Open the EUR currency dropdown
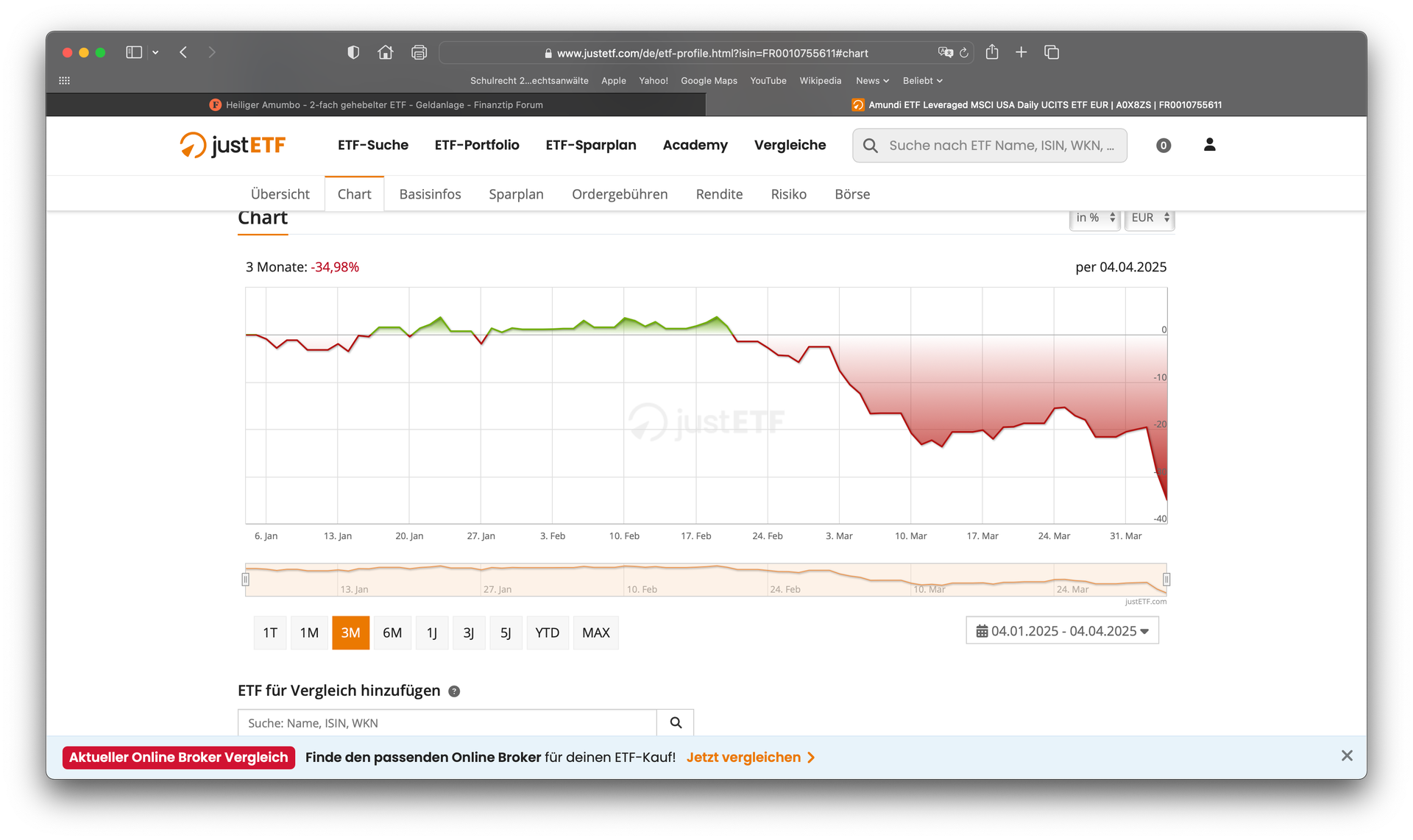The width and height of the screenshot is (1413, 840). click(x=1149, y=218)
